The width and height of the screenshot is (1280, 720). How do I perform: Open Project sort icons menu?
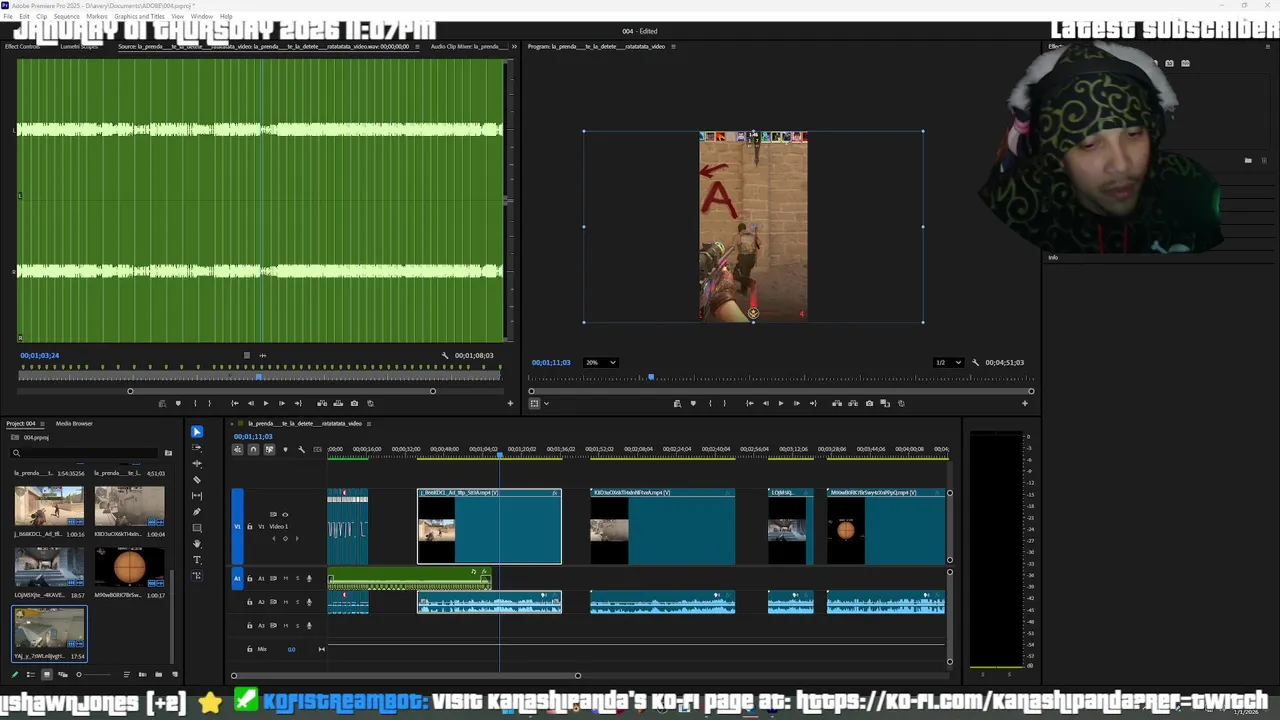point(126,674)
